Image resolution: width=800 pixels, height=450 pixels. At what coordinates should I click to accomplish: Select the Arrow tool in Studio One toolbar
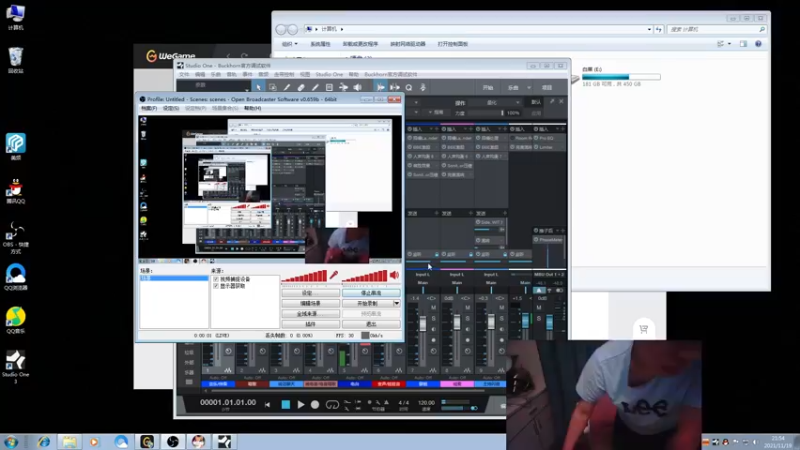(x=259, y=87)
